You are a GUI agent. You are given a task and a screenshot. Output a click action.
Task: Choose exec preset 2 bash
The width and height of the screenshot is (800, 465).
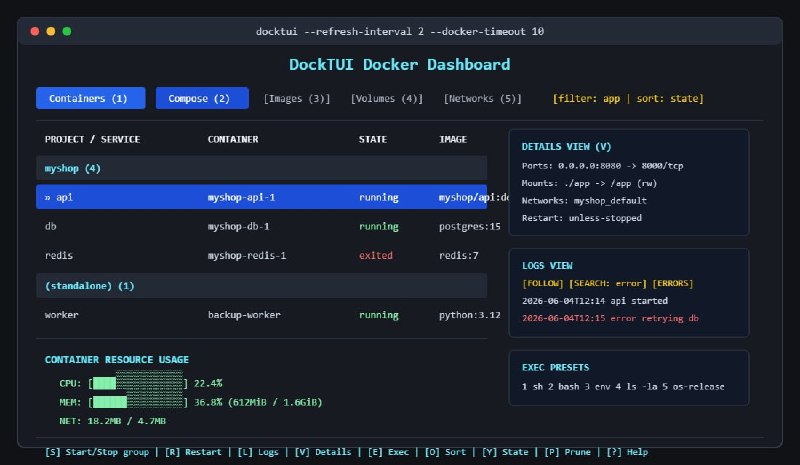(564, 387)
